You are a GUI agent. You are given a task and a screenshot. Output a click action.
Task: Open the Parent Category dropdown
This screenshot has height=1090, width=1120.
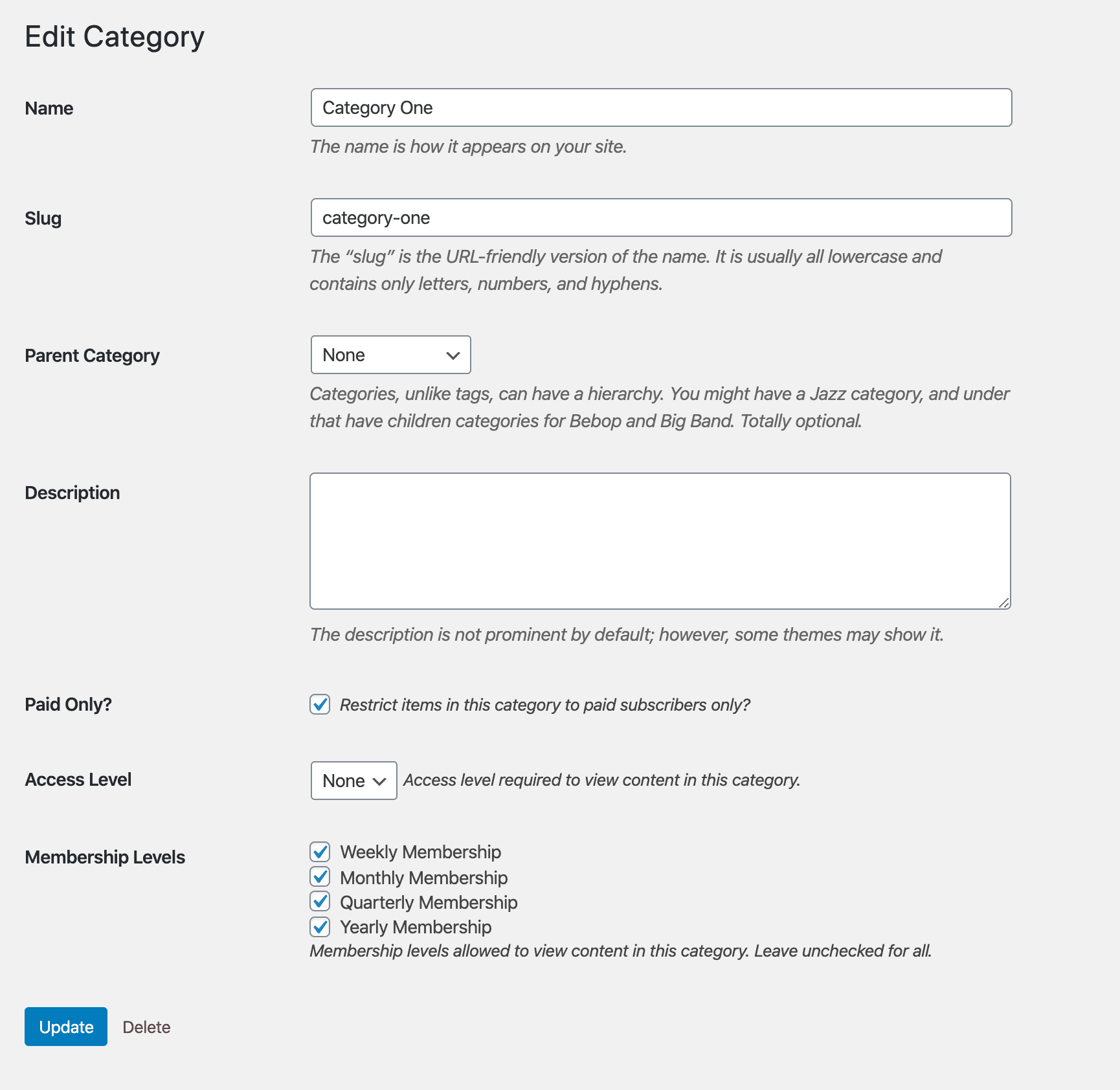[390, 355]
